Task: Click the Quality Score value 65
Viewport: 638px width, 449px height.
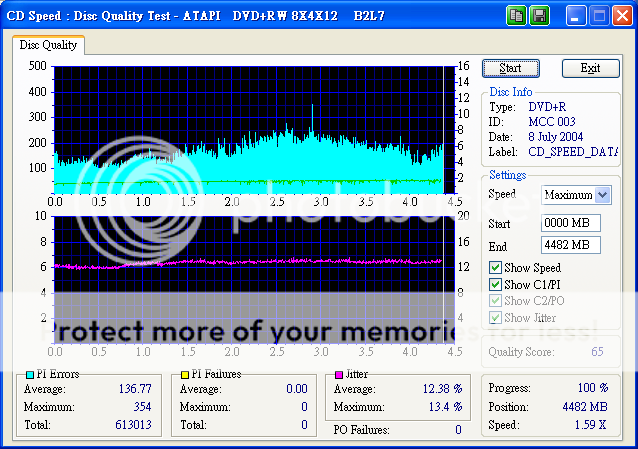Action: 596,352
